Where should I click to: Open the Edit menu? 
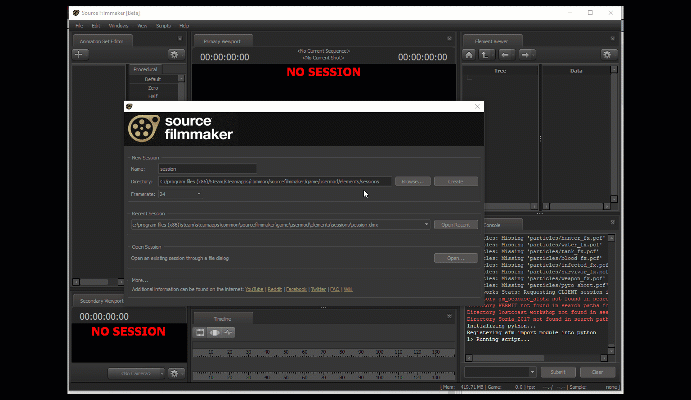(x=96, y=26)
